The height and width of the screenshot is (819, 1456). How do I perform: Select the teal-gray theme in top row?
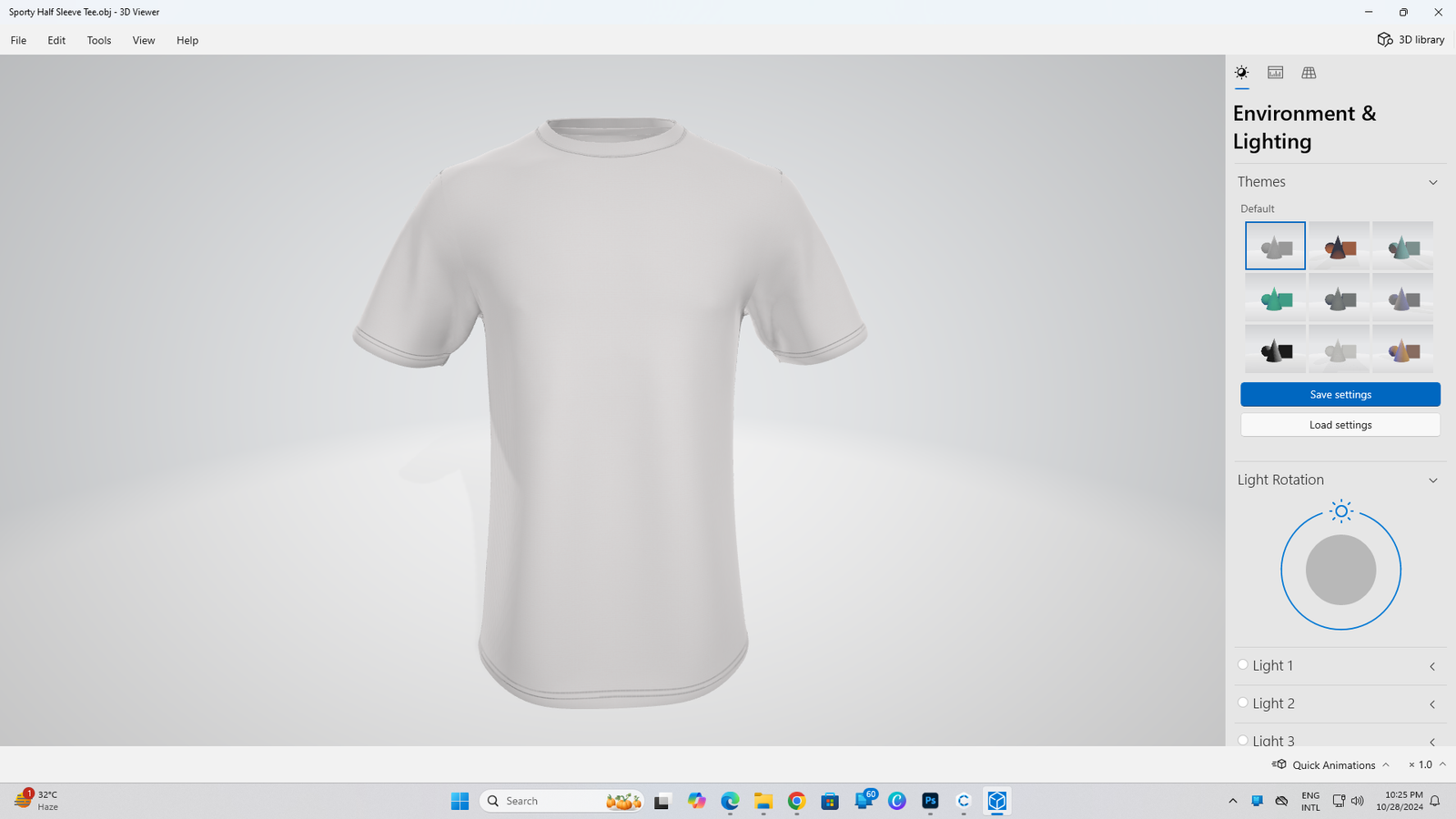click(x=1402, y=246)
